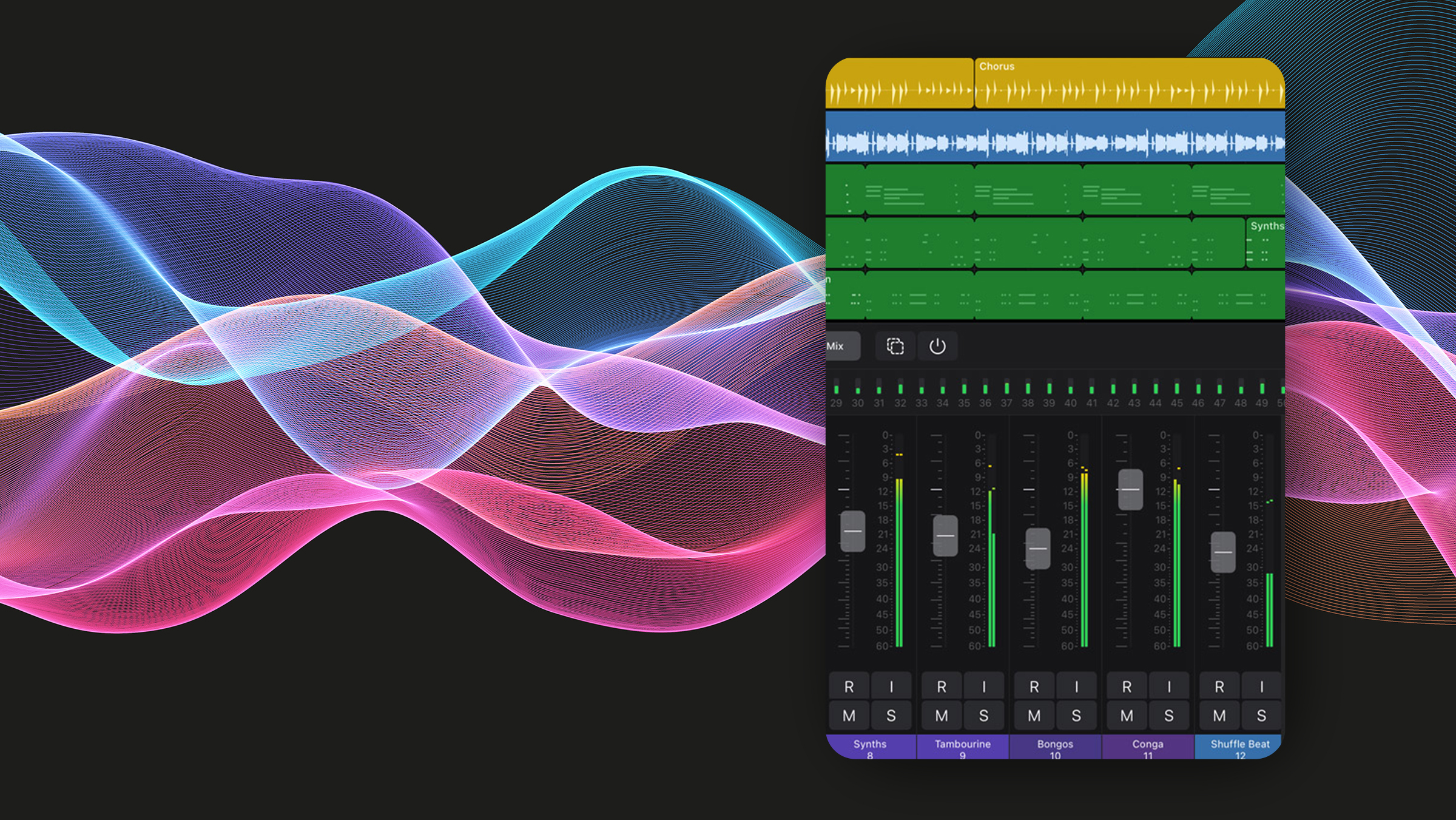Click the Conga volume fader handle

pyautogui.click(x=1130, y=489)
